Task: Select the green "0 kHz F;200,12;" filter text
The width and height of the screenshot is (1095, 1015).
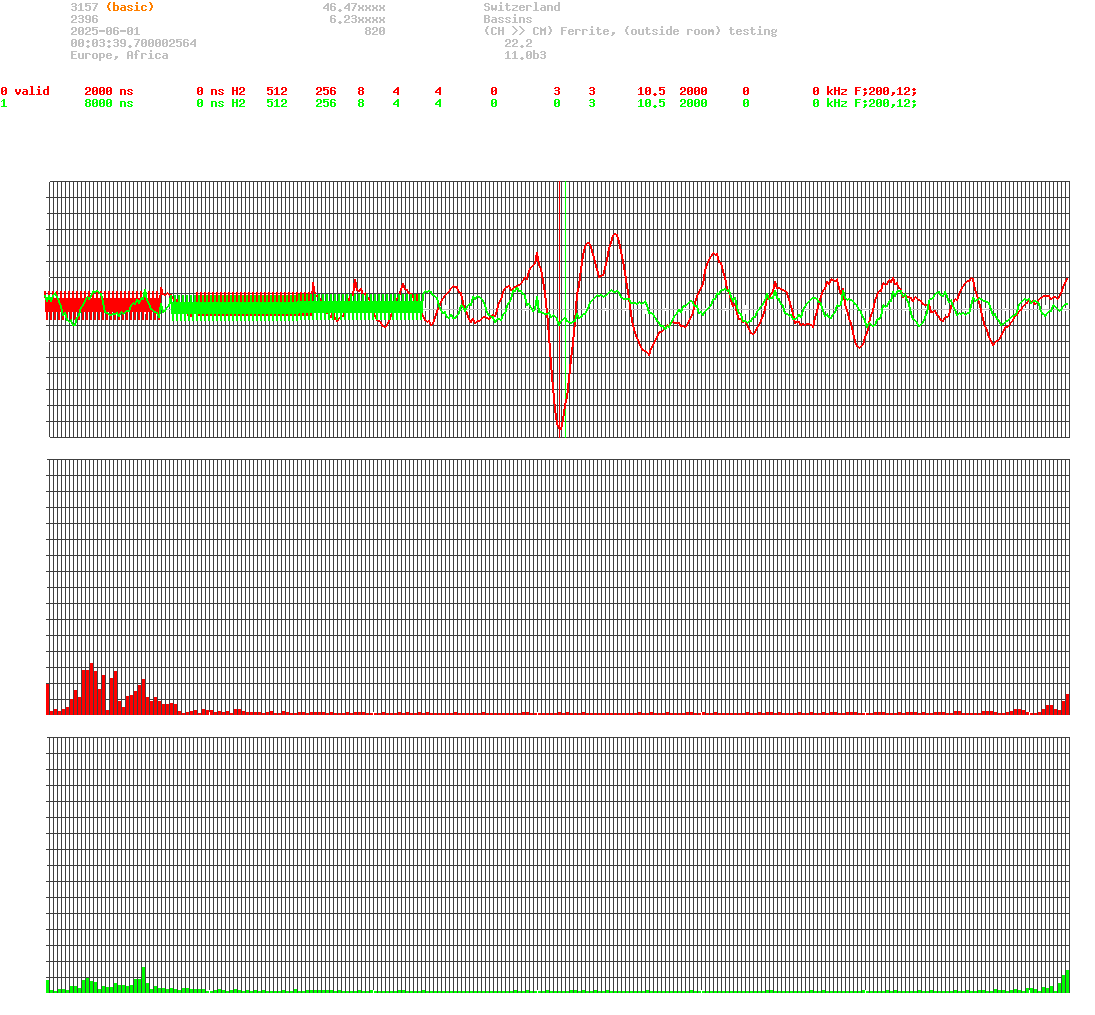Action: (x=865, y=103)
